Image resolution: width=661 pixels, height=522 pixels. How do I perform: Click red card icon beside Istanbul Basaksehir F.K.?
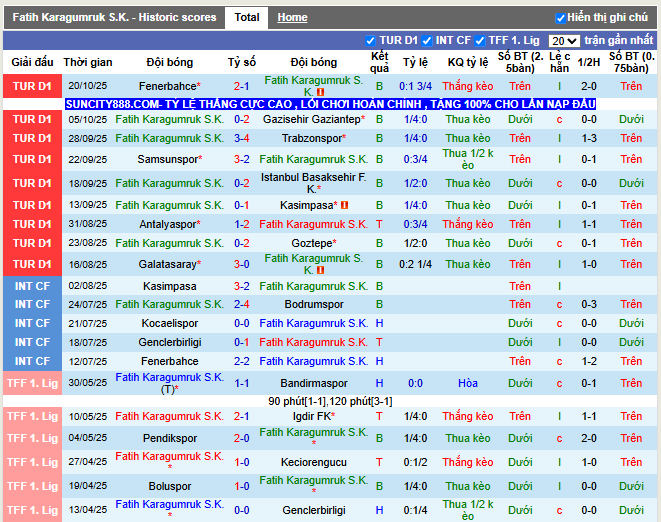pos(320,190)
